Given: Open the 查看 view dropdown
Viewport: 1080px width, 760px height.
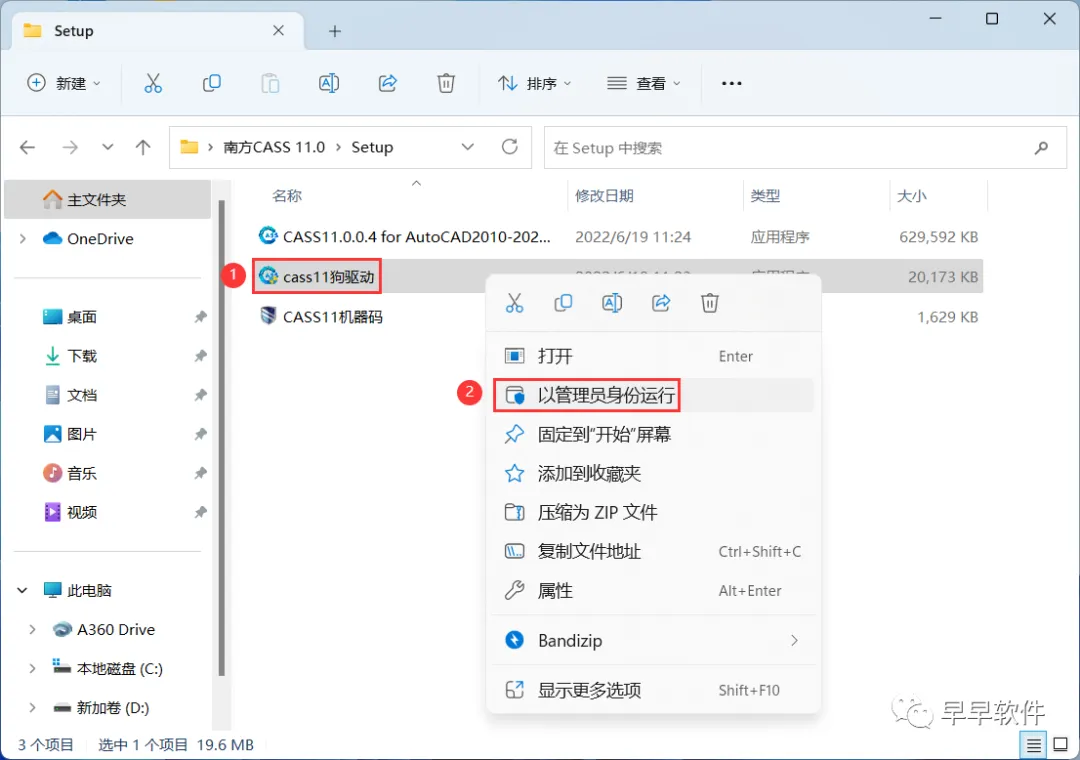Looking at the screenshot, I should click(x=643, y=83).
